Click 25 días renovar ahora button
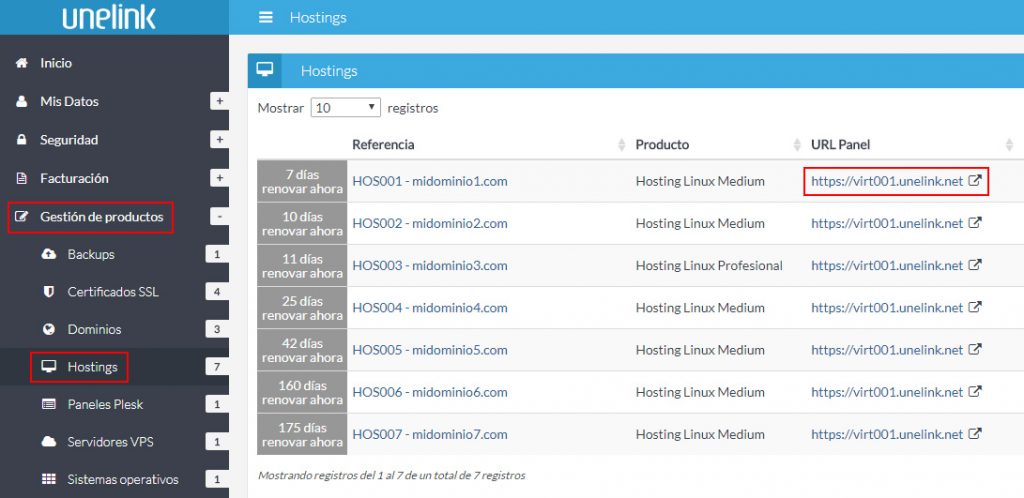Image resolution: width=1024 pixels, height=498 pixels. [x=302, y=307]
